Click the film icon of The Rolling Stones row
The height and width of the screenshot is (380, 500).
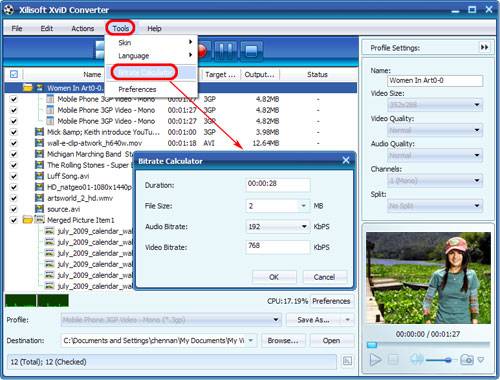click(x=39, y=165)
